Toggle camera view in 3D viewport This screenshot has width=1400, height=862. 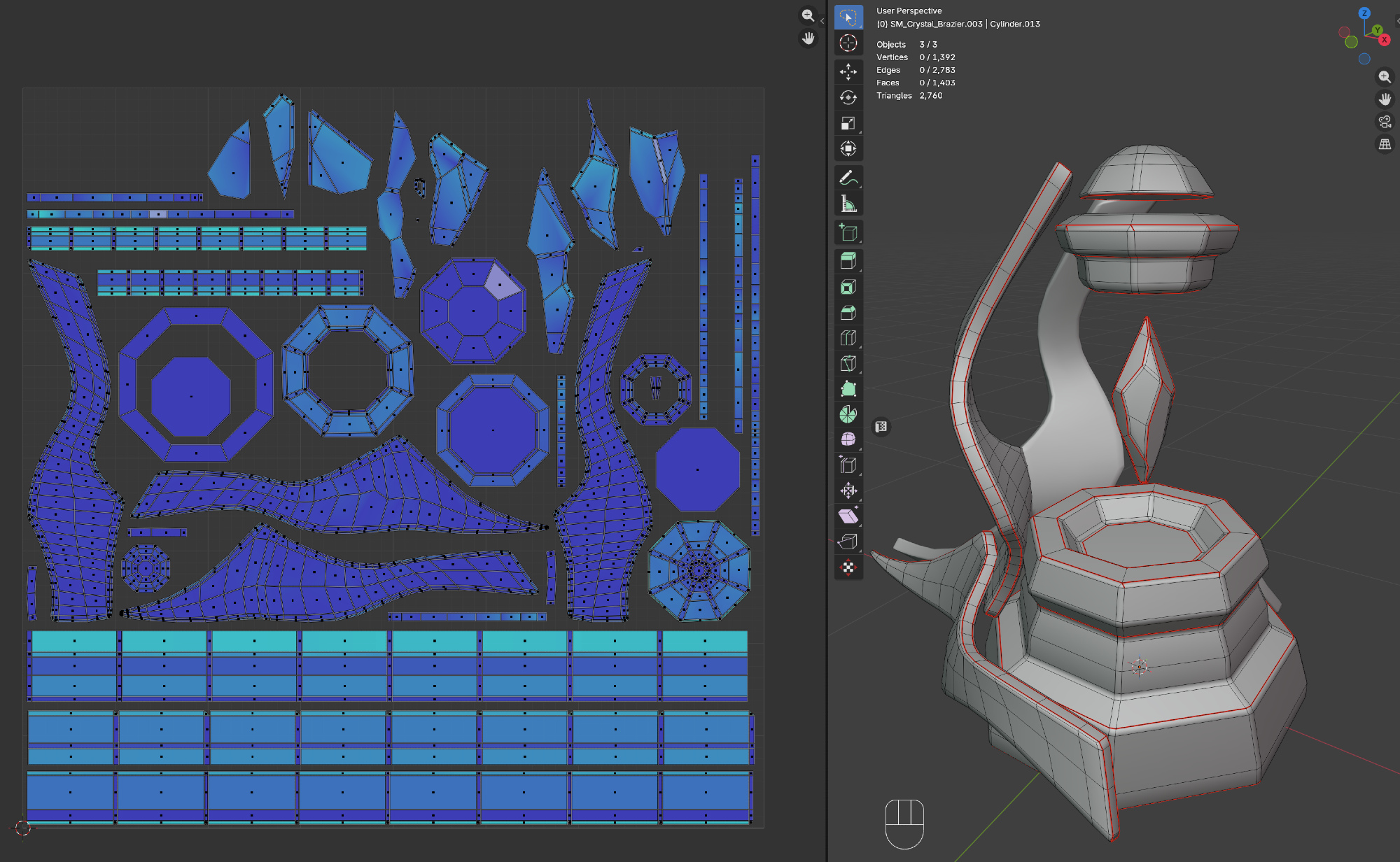coord(1384,122)
